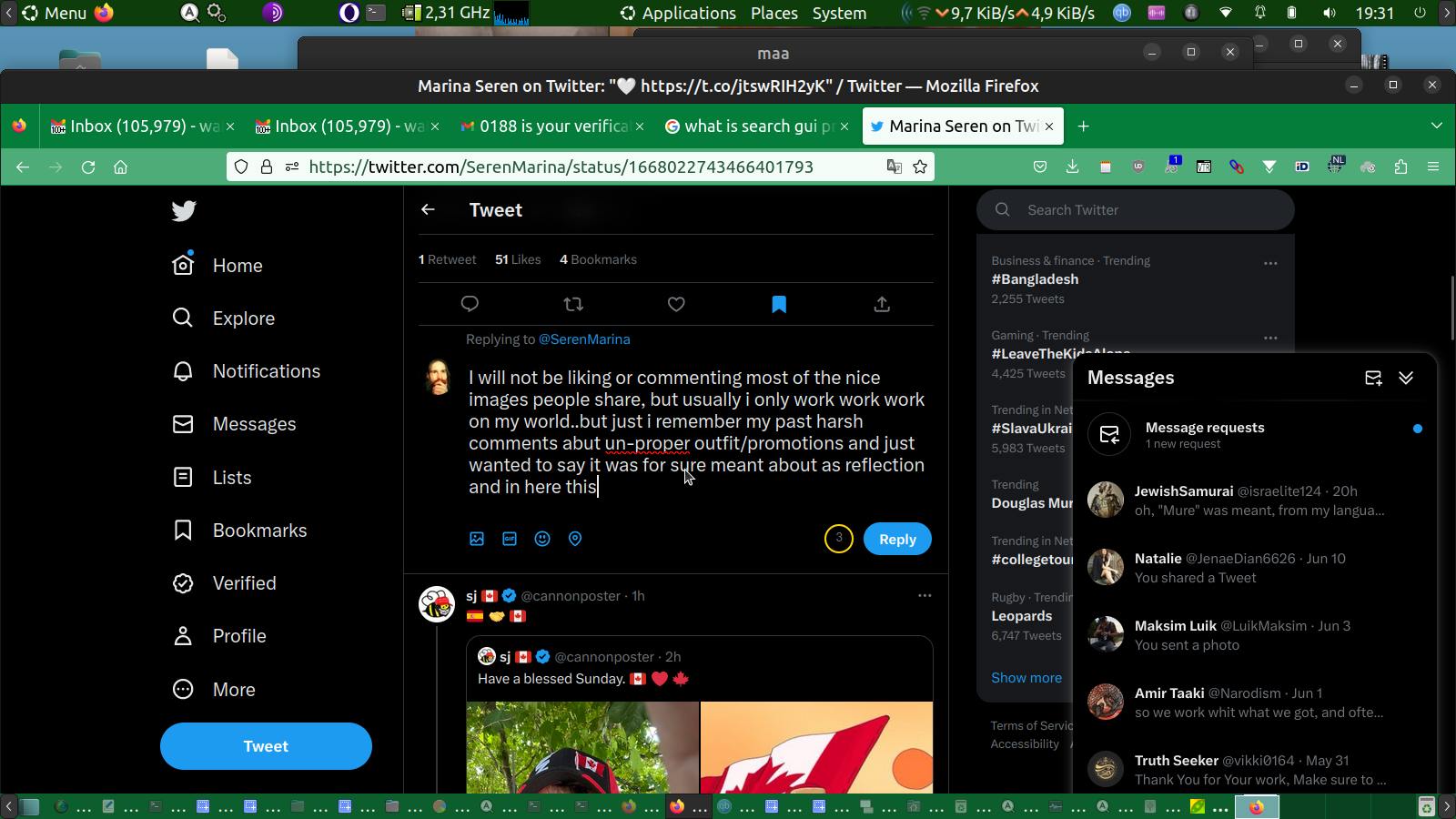
Task: View the 1 Retweet list
Action: 447,259
